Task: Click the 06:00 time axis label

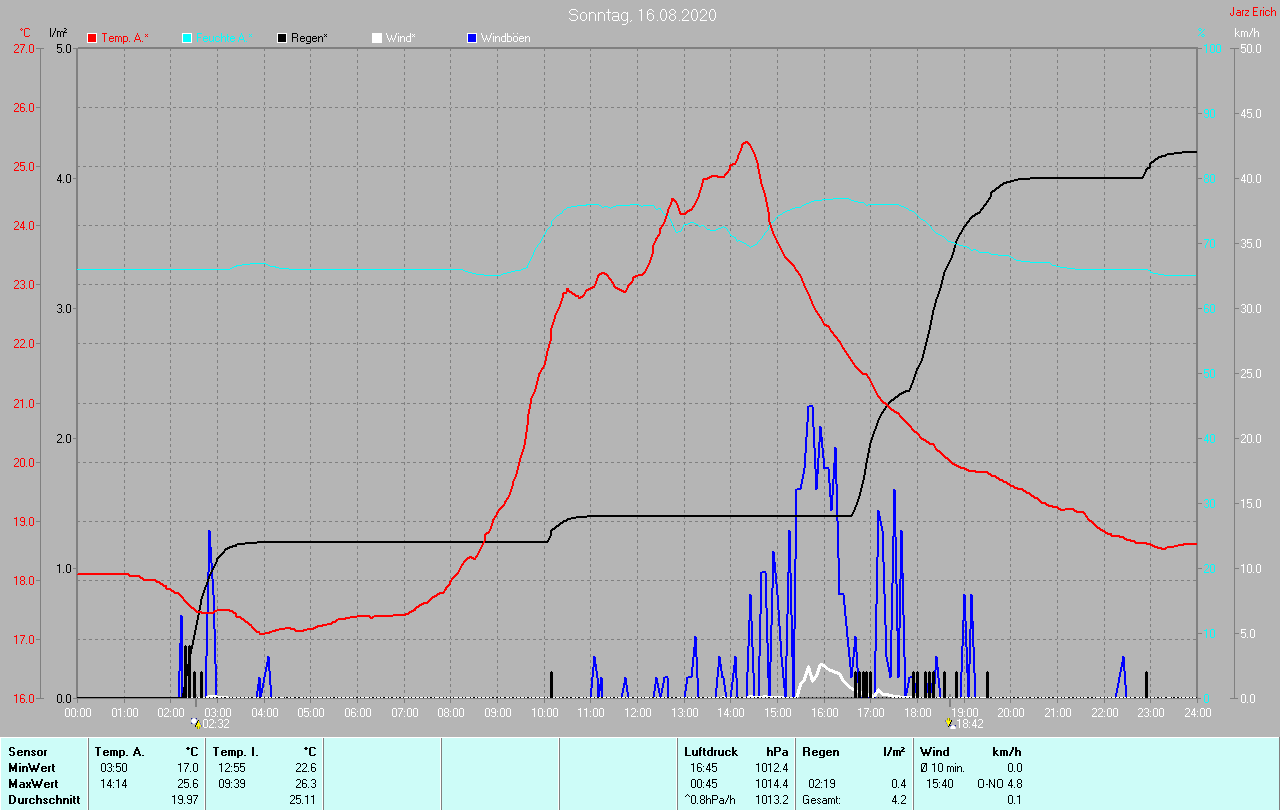Action: tap(357, 712)
